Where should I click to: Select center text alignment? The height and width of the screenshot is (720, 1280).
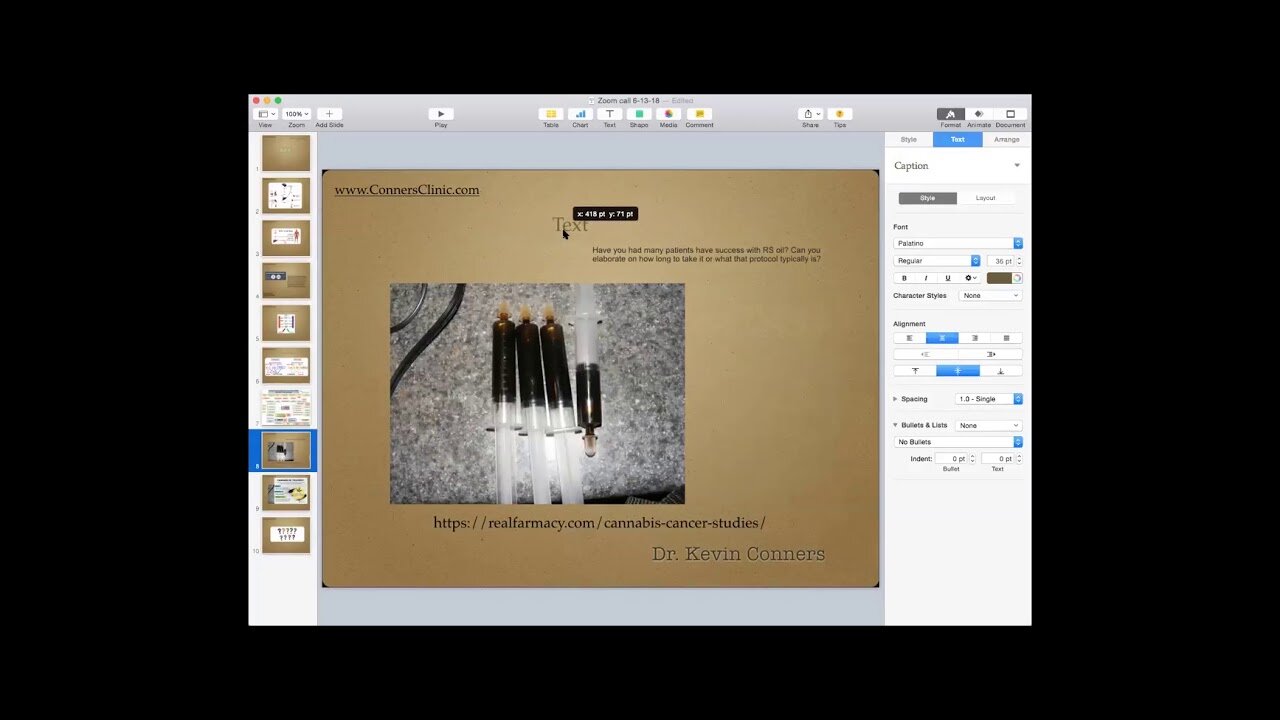(x=942, y=338)
